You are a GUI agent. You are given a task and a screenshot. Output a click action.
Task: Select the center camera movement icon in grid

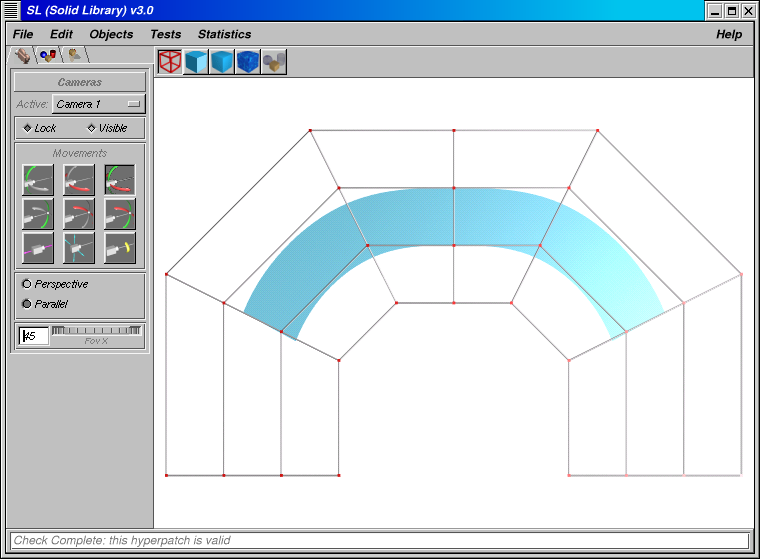(79, 214)
